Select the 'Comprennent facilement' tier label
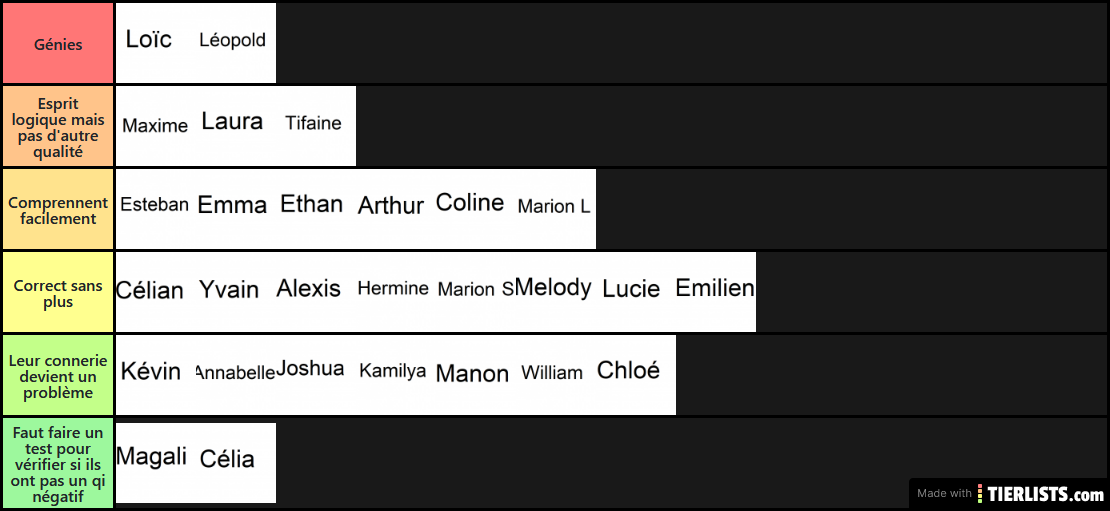1110x511 pixels. pyautogui.click(x=58, y=209)
